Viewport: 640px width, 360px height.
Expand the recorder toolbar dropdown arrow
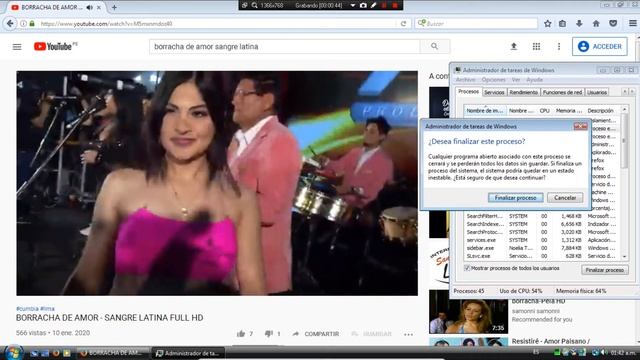(353, 5)
